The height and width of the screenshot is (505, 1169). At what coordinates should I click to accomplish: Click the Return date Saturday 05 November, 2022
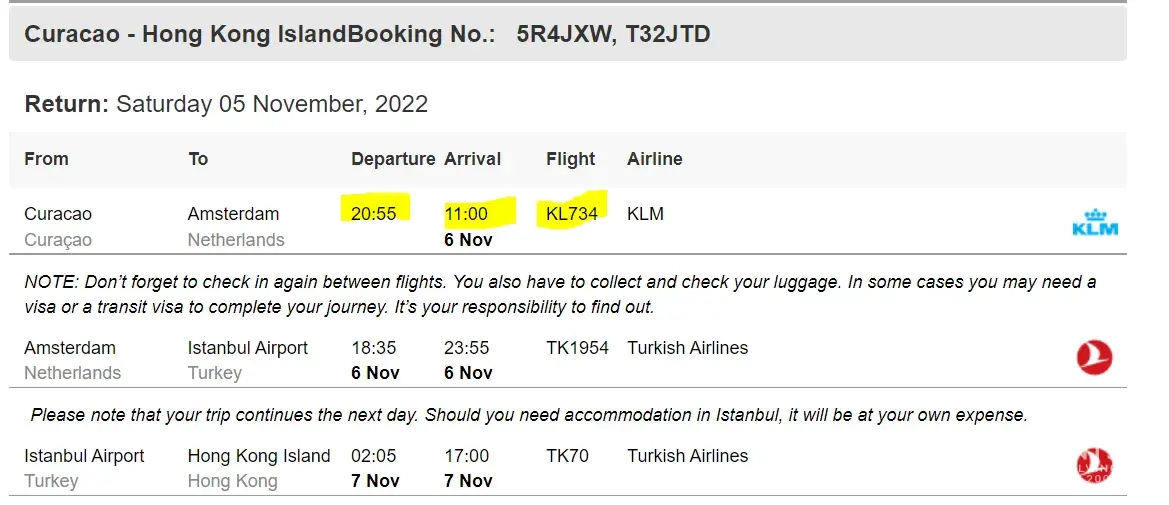(272, 104)
